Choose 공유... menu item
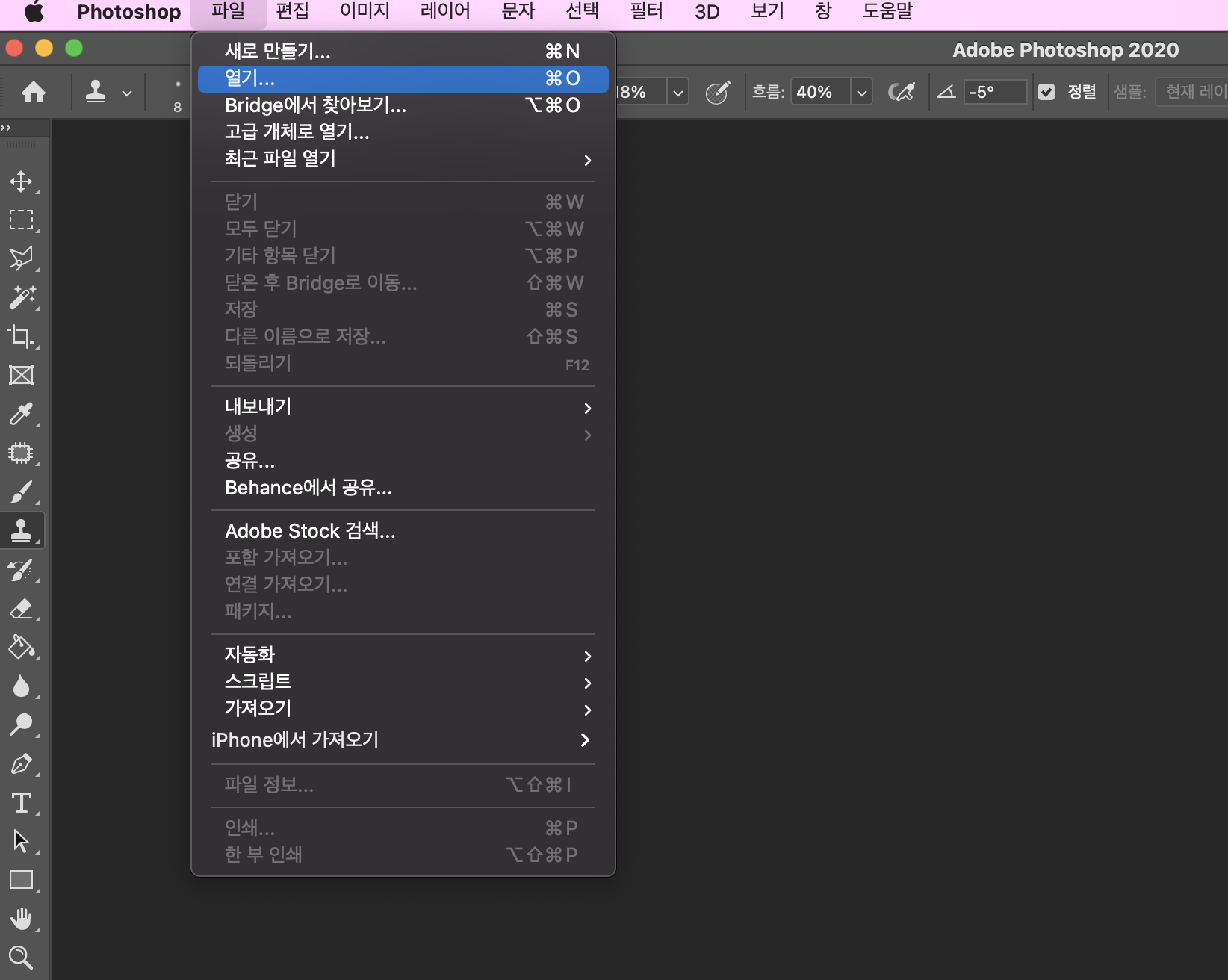 [403, 461]
